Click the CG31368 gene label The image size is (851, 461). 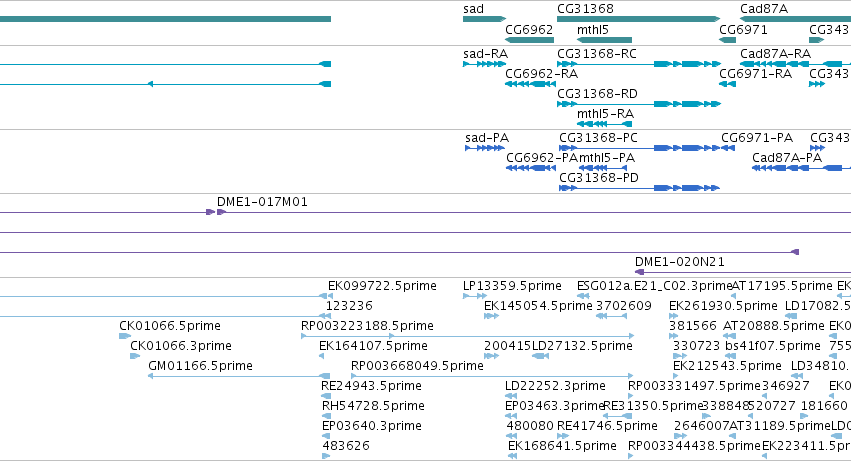585,9
